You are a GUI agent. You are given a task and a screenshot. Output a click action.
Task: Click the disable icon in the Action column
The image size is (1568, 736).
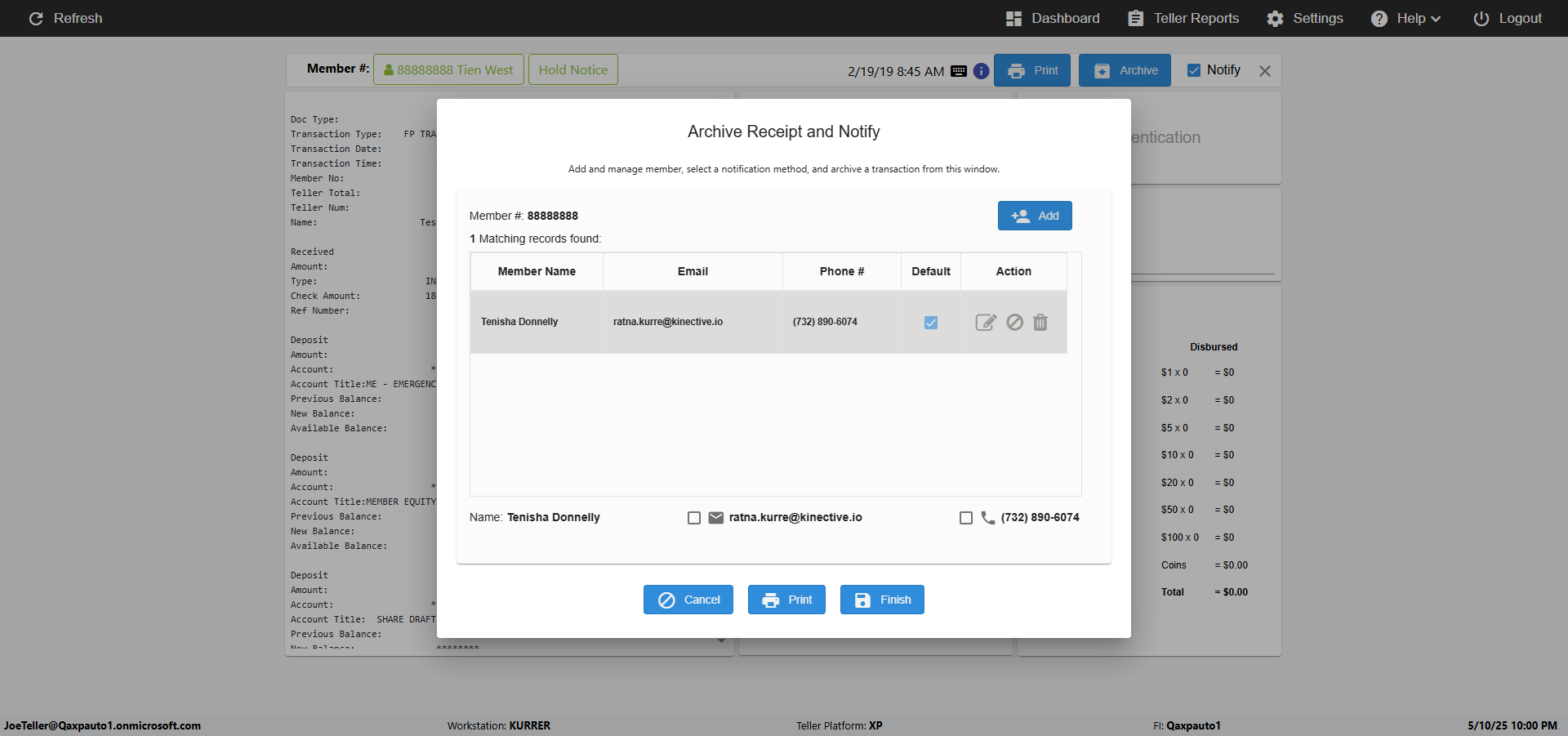click(x=1014, y=323)
